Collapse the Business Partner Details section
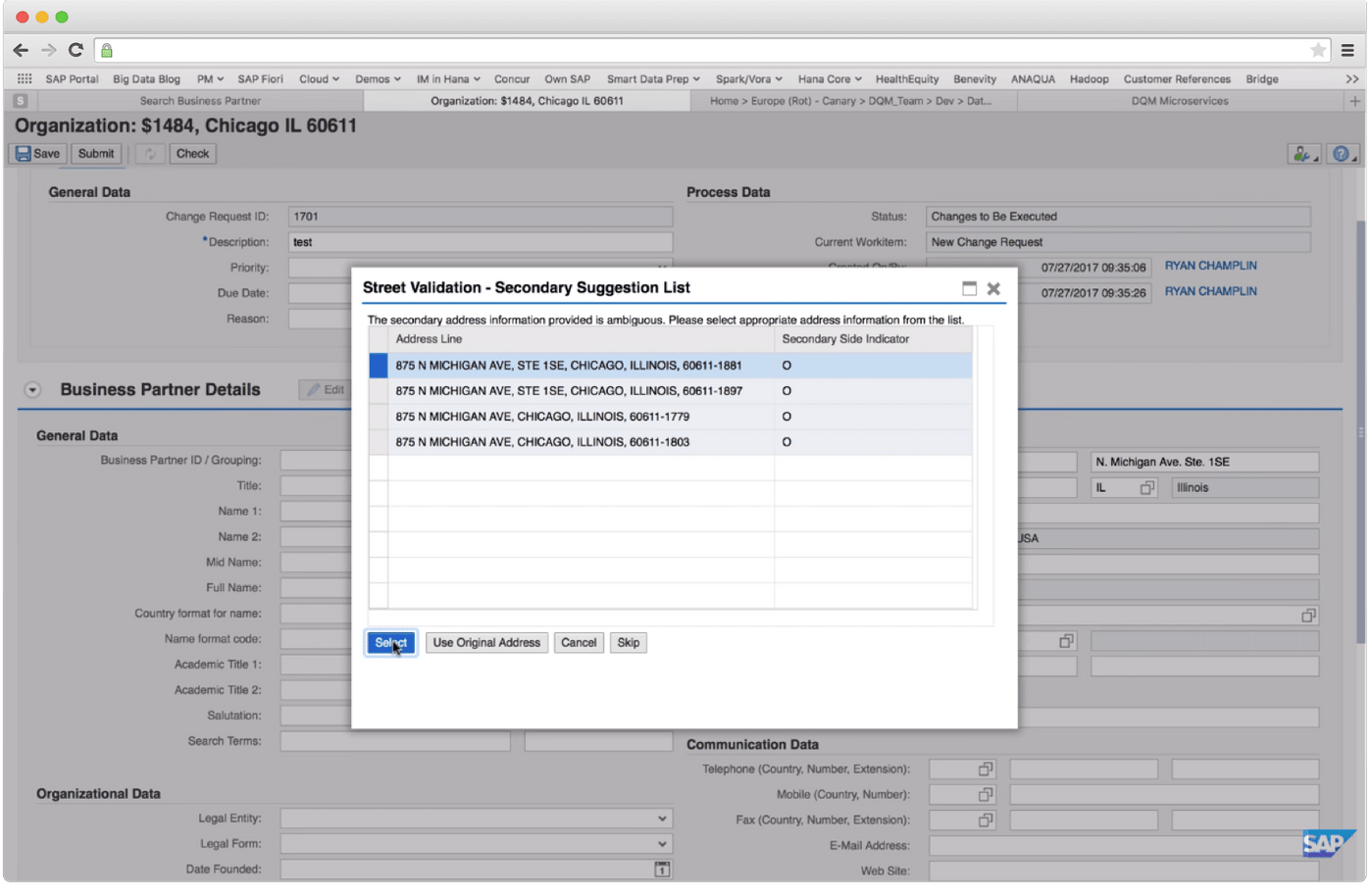This screenshot has width=1372, height=896. pyautogui.click(x=32, y=390)
